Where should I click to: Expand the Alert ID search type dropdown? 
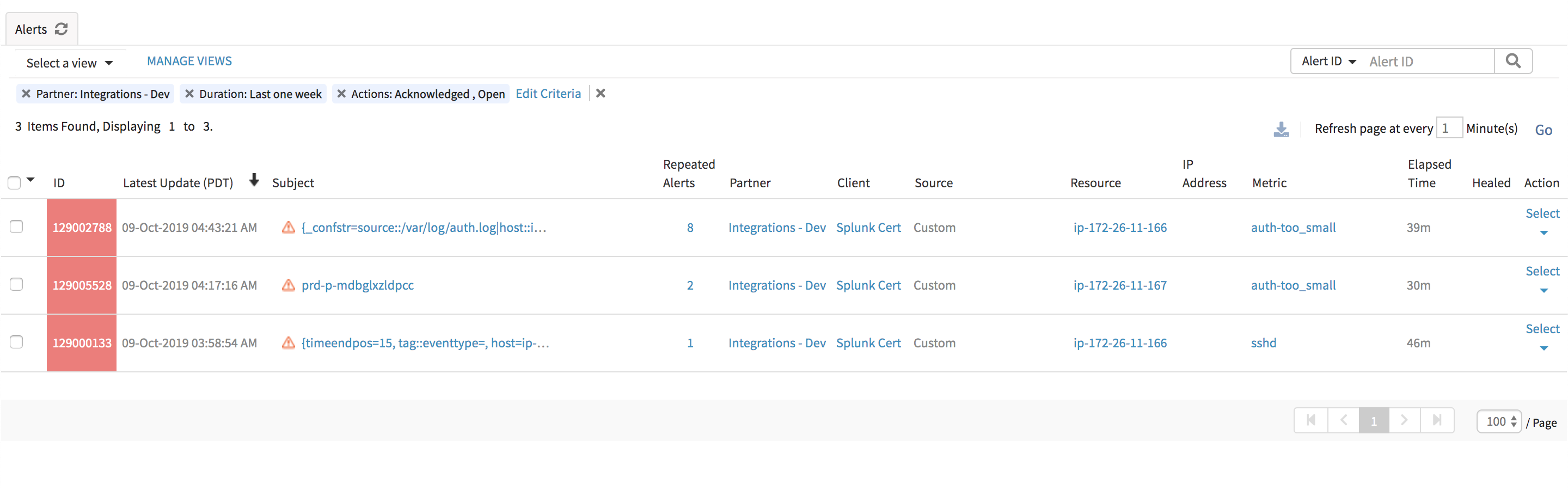pos(1328,62)
